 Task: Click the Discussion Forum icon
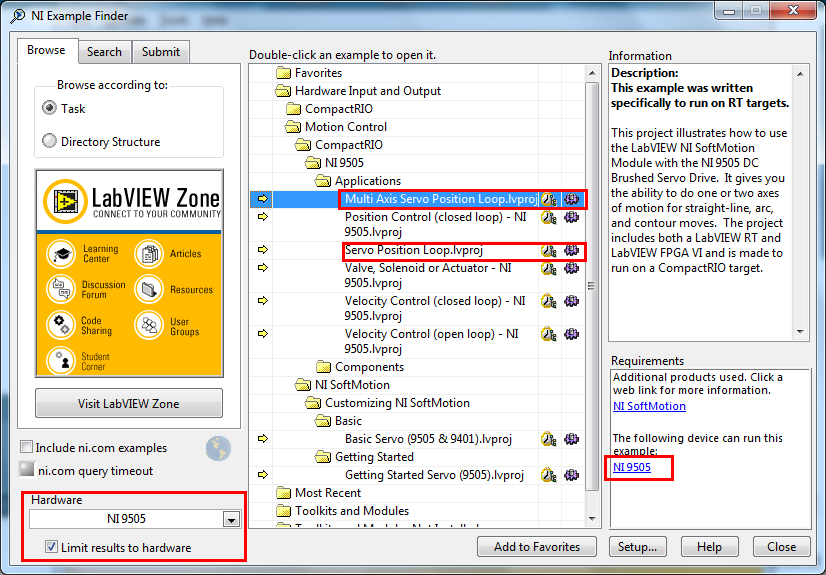(62, 289)
